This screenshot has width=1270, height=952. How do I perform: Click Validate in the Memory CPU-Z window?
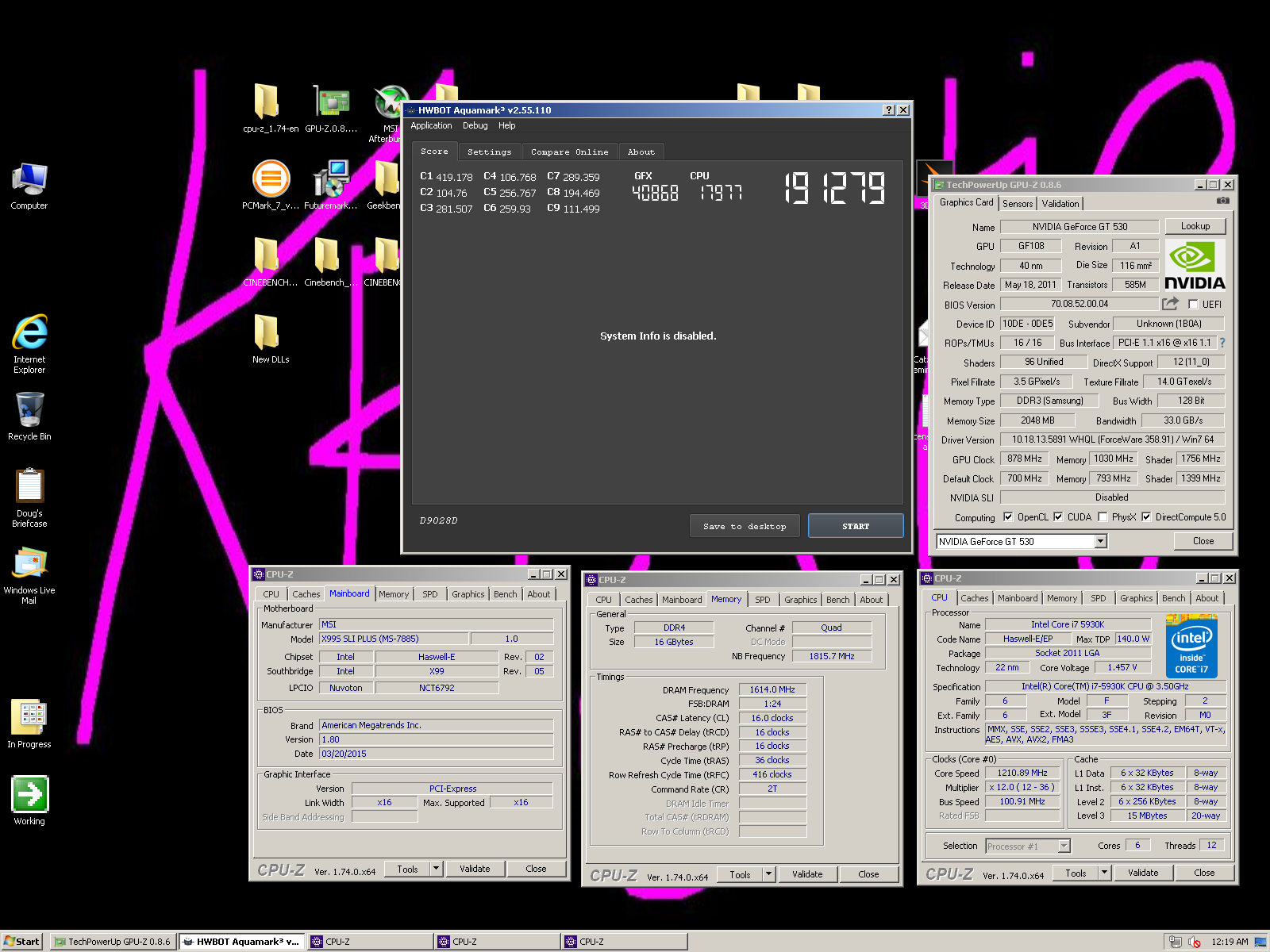tap(807, 874)
